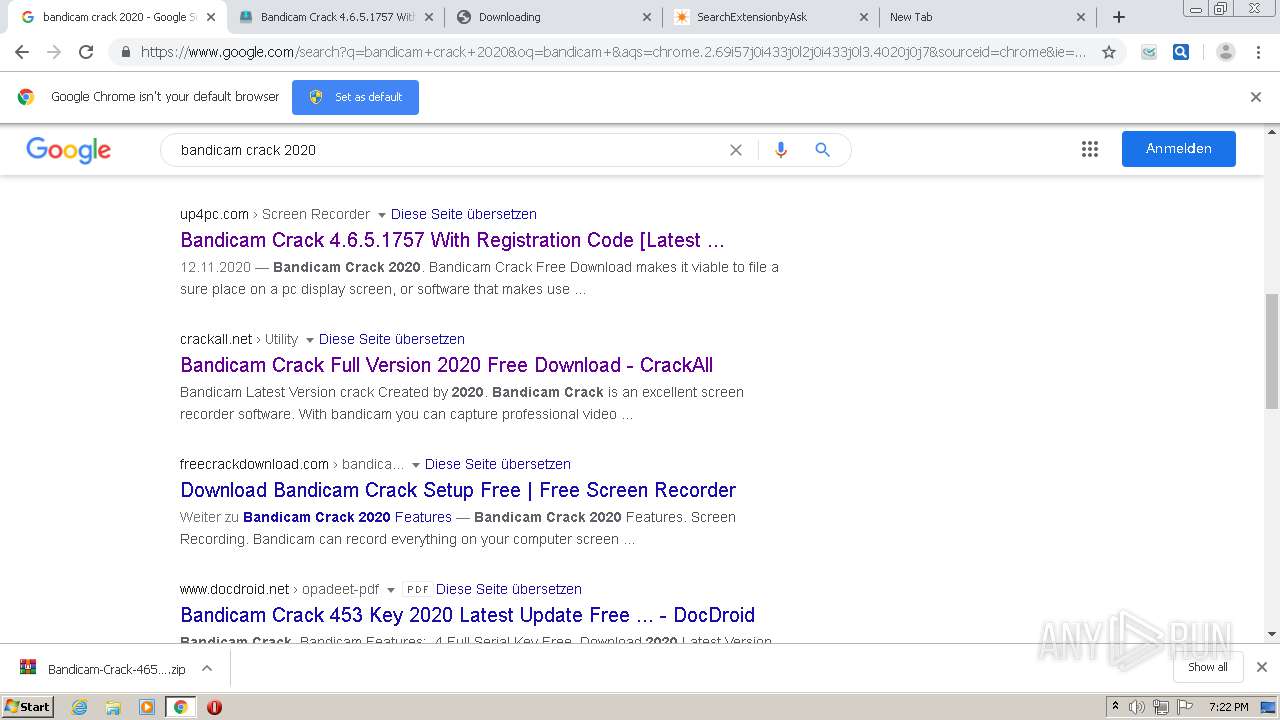1280x720 pixels.
Task: Translate the docdroid.net page link
Action: (x=509, y=589)
